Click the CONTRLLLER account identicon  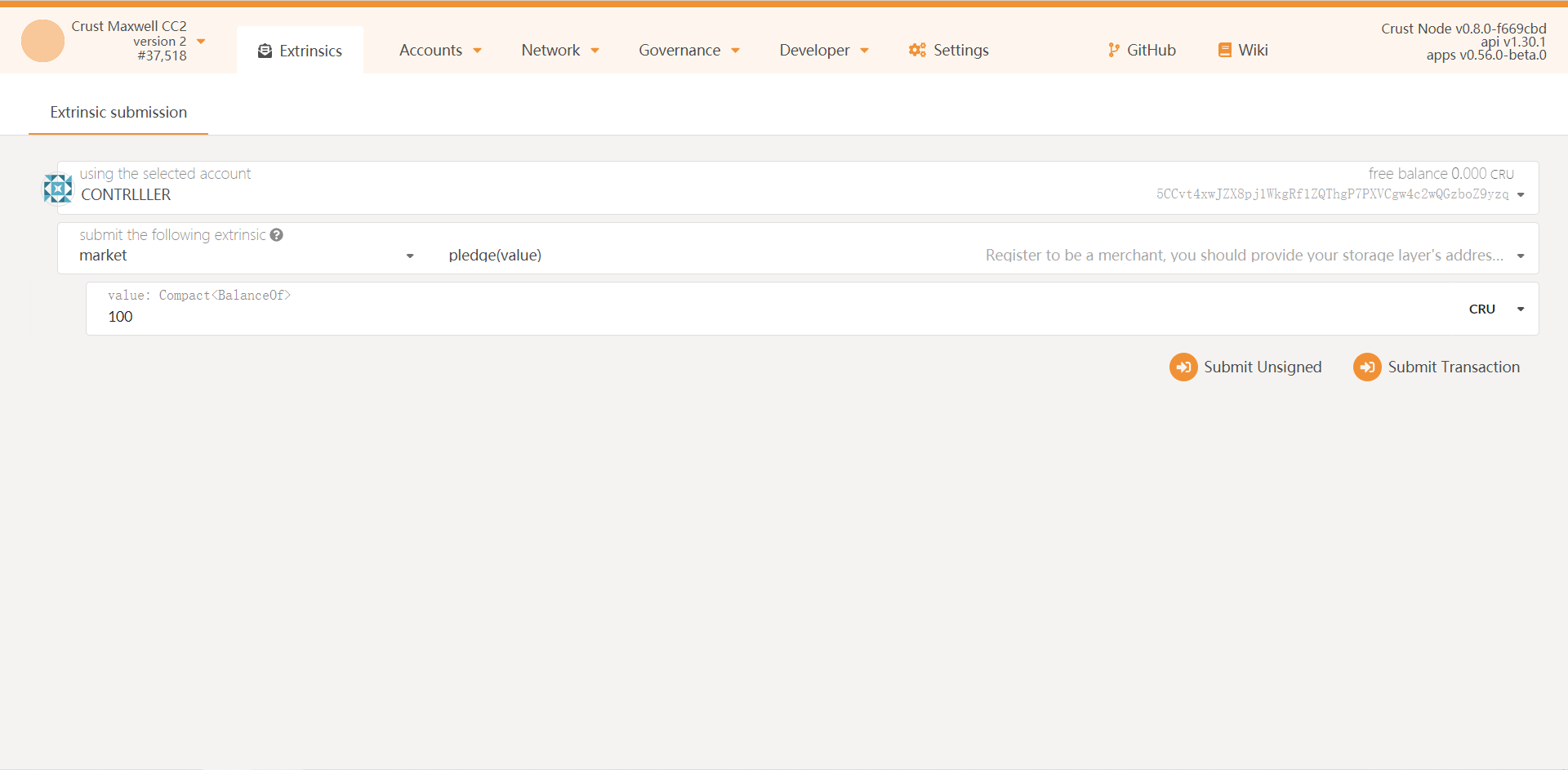coord(58,189)
